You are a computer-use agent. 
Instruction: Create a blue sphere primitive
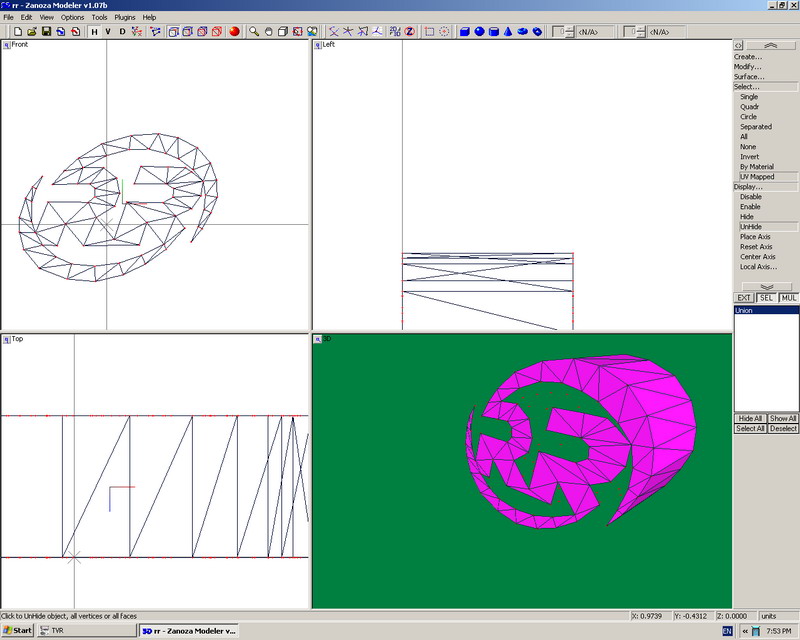pyautogui.click(x=479, y=32)
